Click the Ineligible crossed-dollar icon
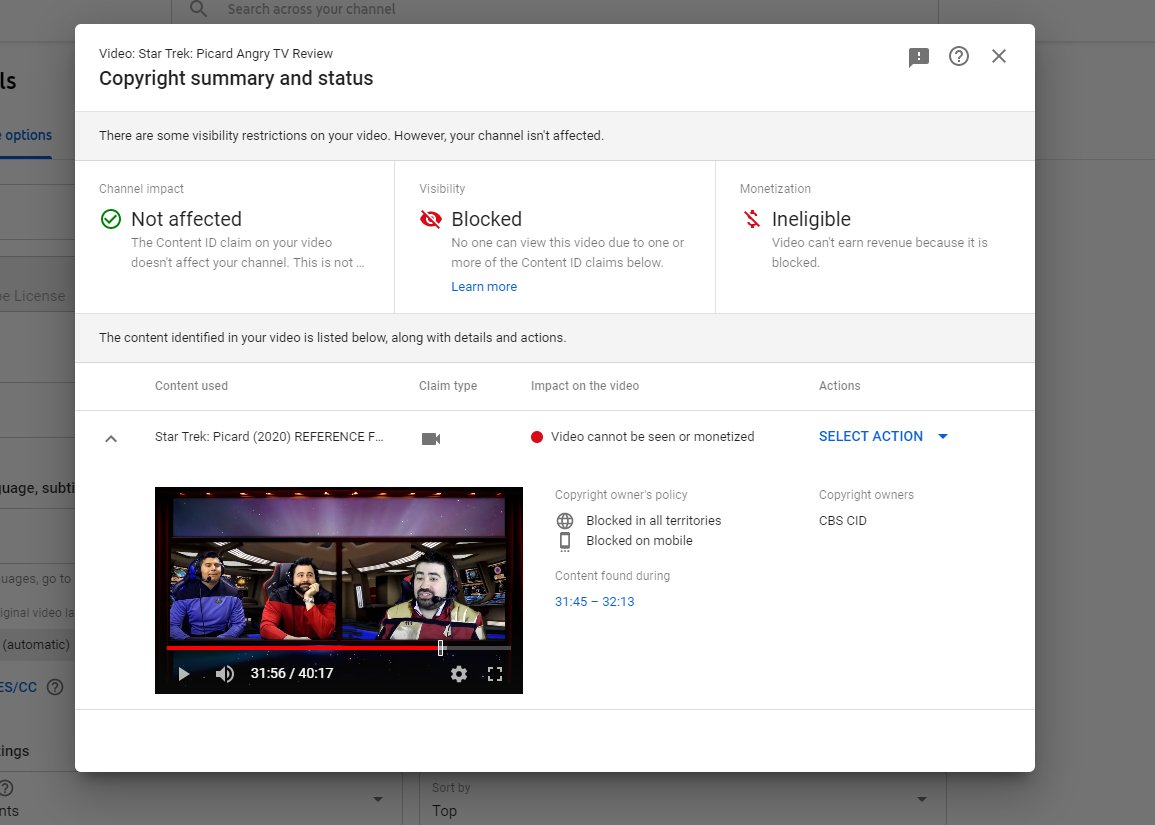 point(751,219)
